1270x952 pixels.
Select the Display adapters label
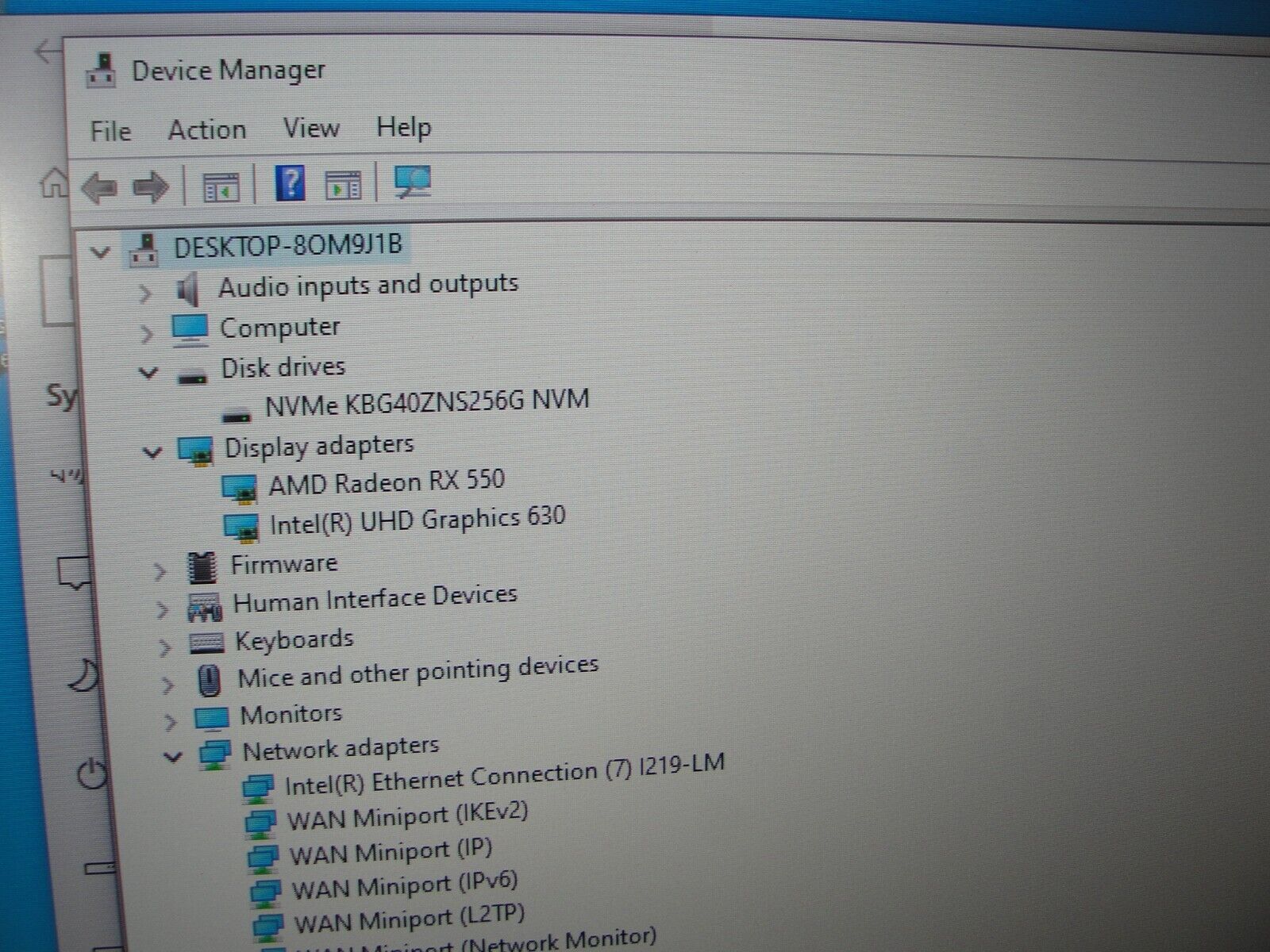pos(319,447)
